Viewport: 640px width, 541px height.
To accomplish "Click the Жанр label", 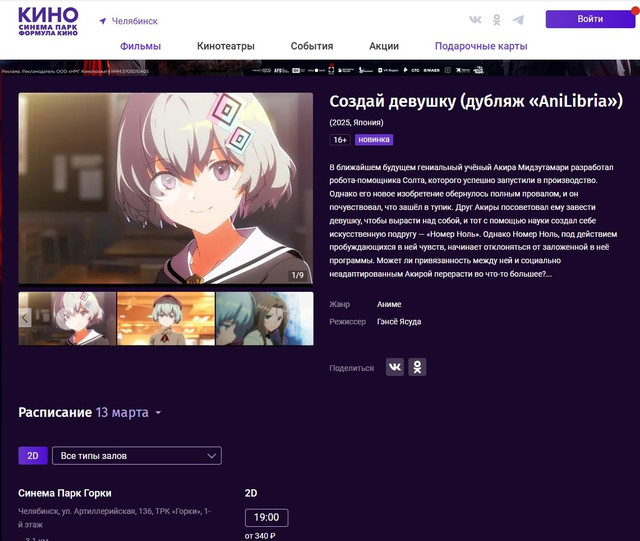I will [x=340, y=304].
